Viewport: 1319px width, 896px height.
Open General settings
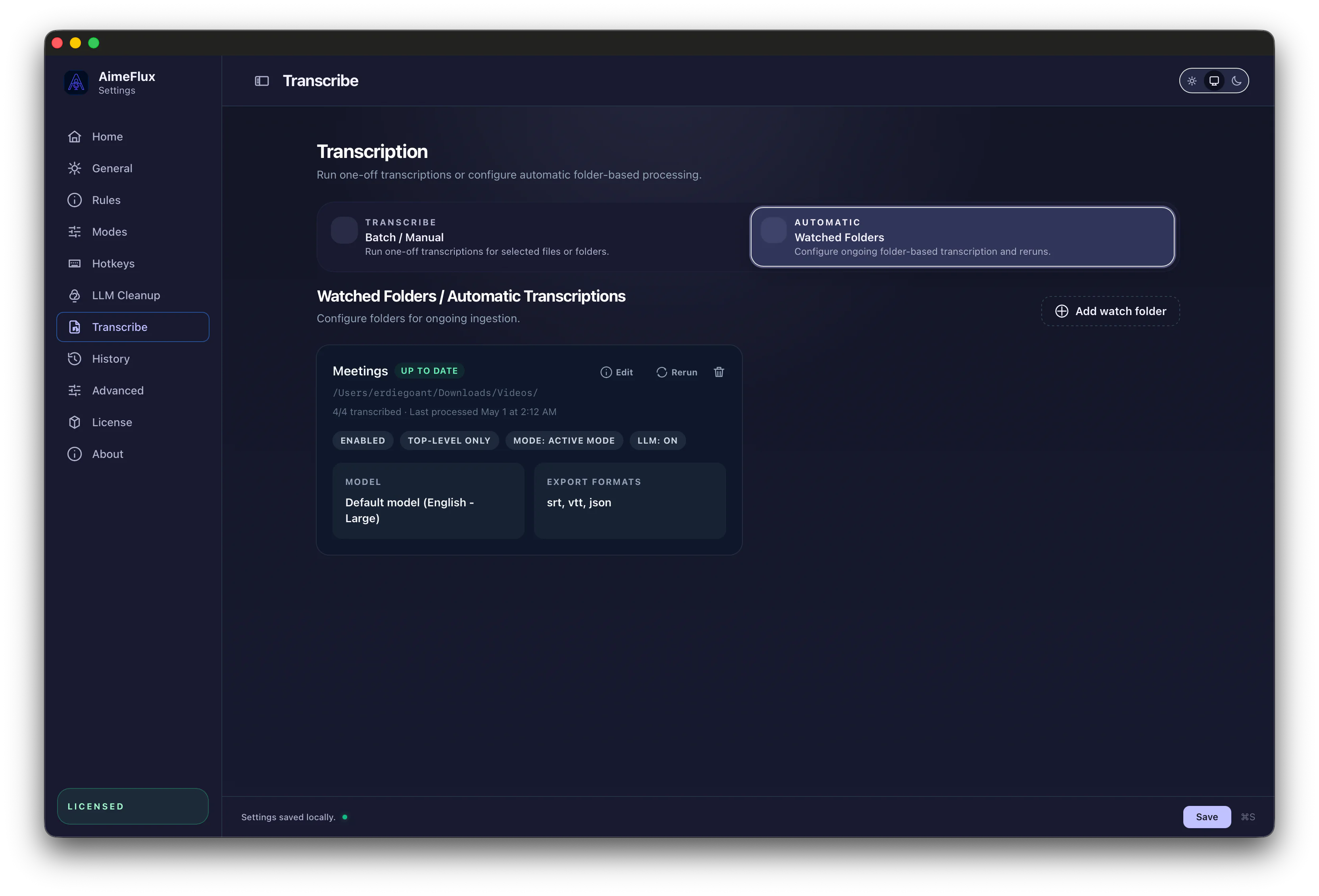(x=133, y=169)
